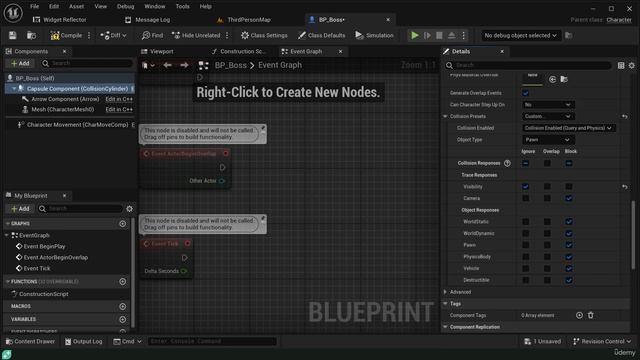Open the Collision Presets dropdown
Screen dimensions: 640x360
coord(548,116)
